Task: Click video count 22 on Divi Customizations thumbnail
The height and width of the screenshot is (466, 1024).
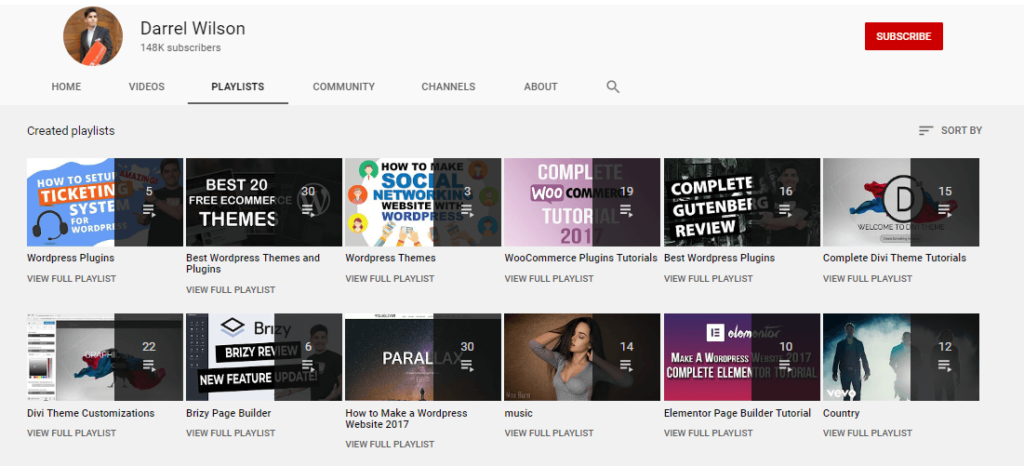Action: click(149, 347)
